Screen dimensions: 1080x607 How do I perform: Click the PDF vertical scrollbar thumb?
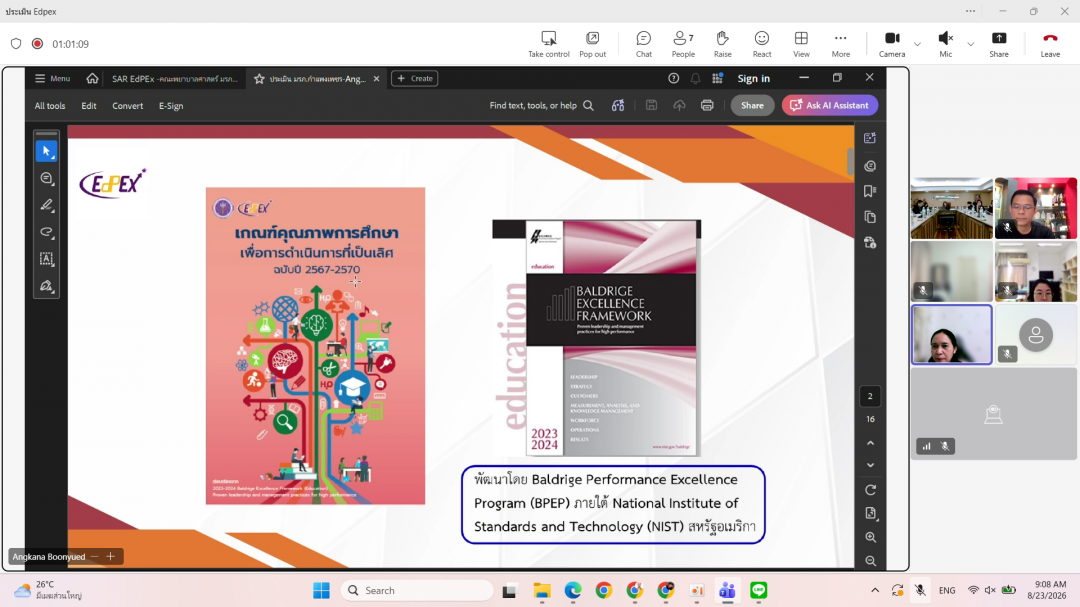[850, 161]
